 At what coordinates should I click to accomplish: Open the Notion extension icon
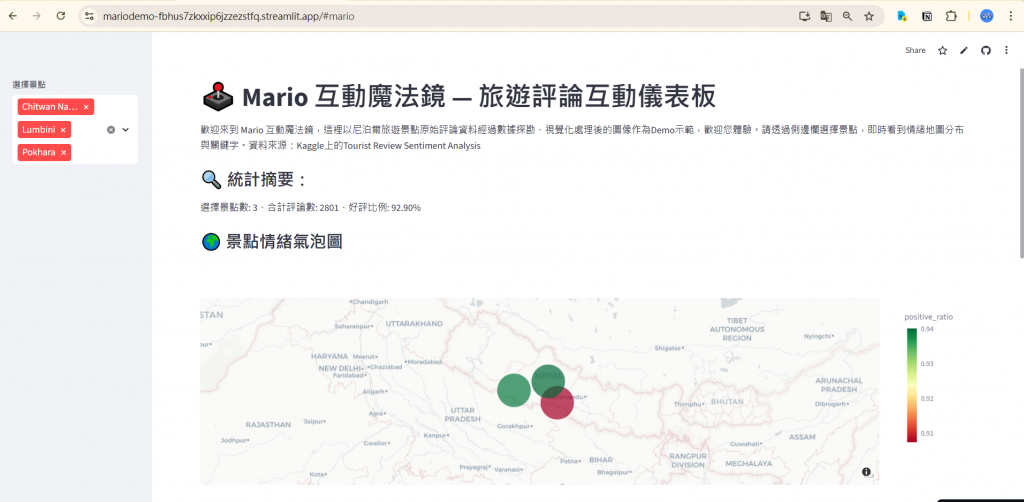point(927,16)
